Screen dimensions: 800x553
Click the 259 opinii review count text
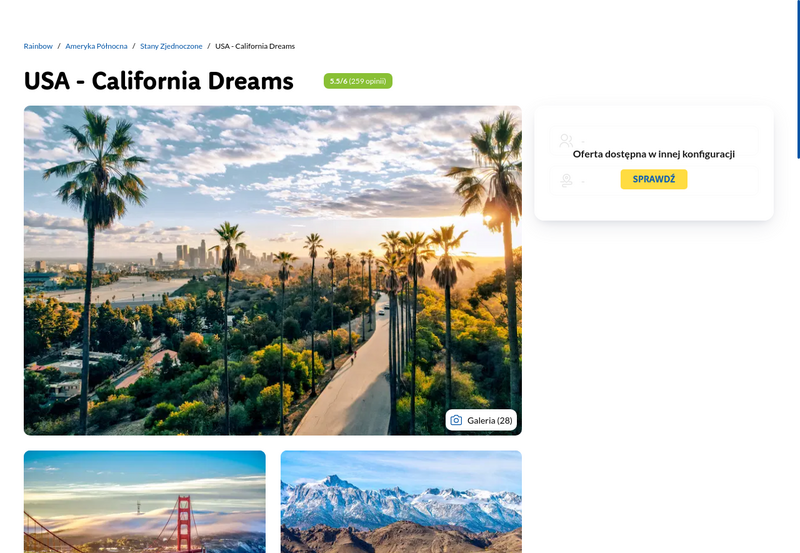(x=368, y=81)
